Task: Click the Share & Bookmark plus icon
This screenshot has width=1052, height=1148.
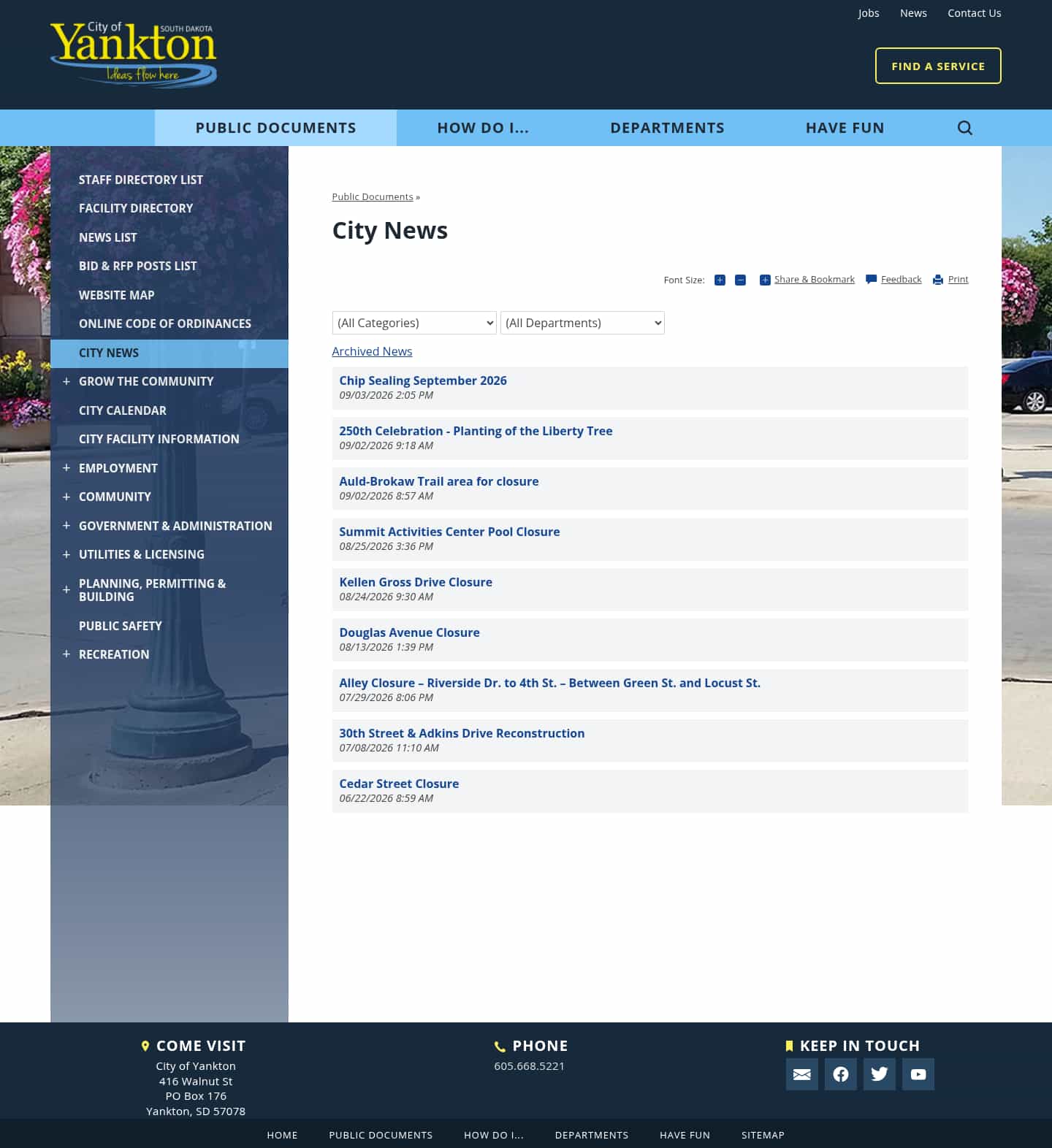Action: click(x=765, y=280)
